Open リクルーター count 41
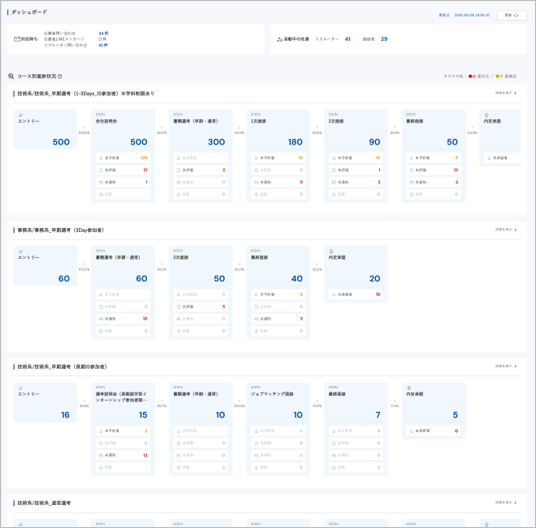 [348, 39]
